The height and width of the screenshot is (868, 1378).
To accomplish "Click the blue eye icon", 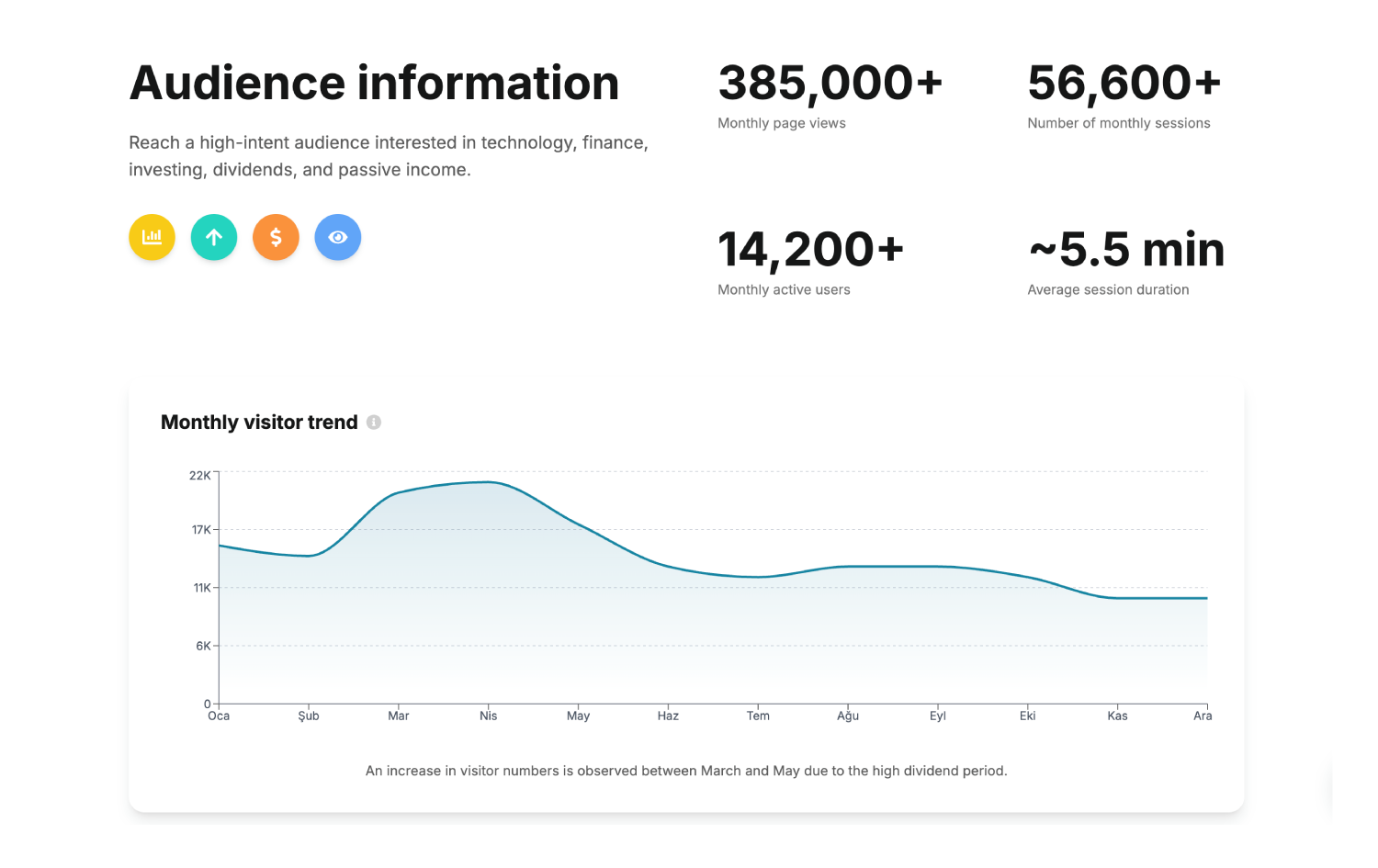I will click(338, 237).
